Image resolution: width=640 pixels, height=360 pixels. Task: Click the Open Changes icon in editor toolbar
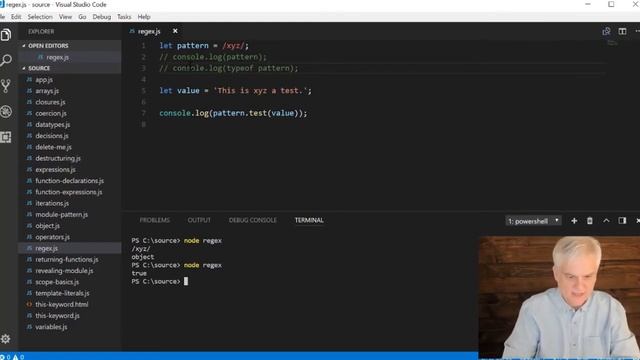pyautogui.click(x=606, y=31)
